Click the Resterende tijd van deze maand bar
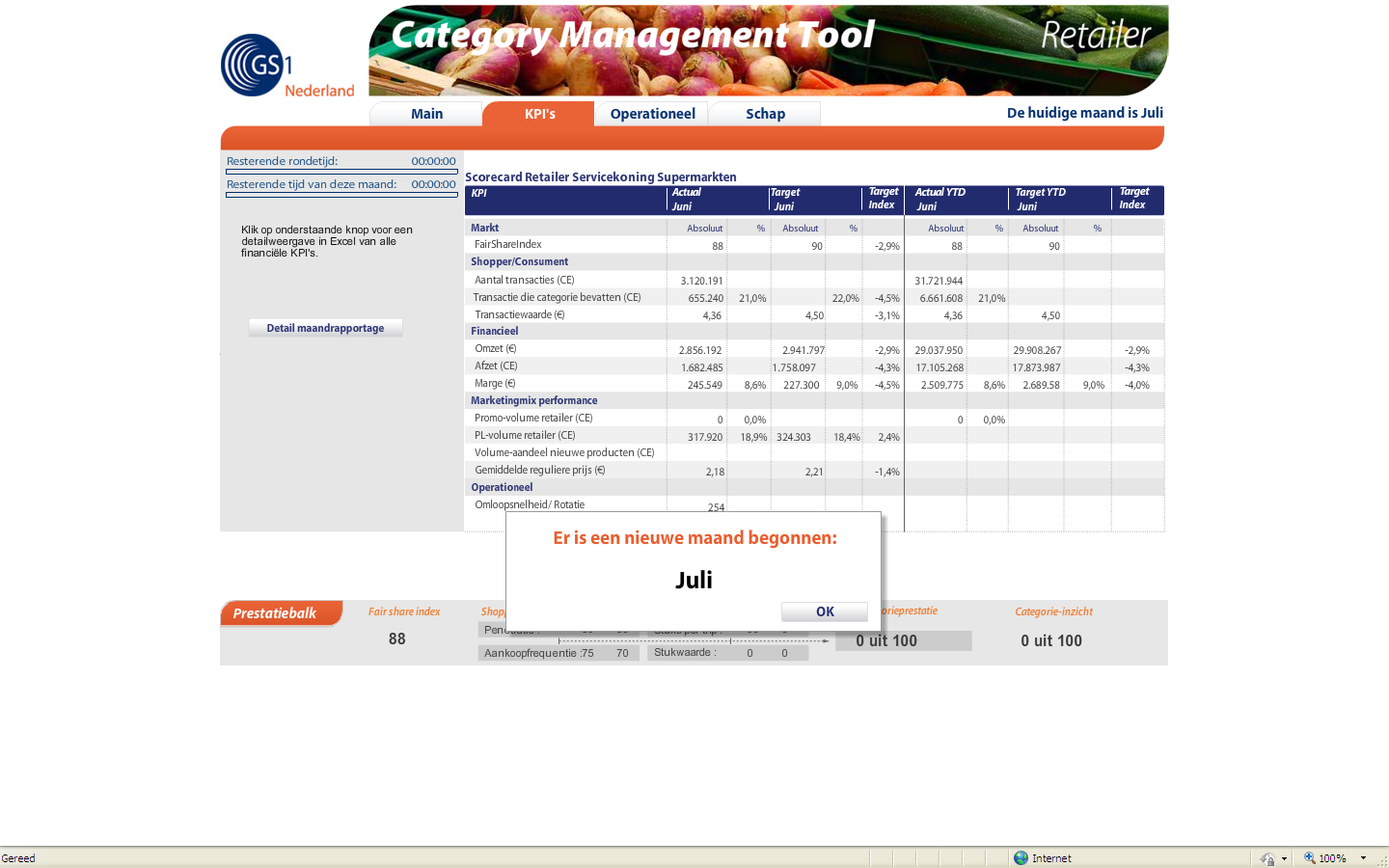 [x=341, y=195]
